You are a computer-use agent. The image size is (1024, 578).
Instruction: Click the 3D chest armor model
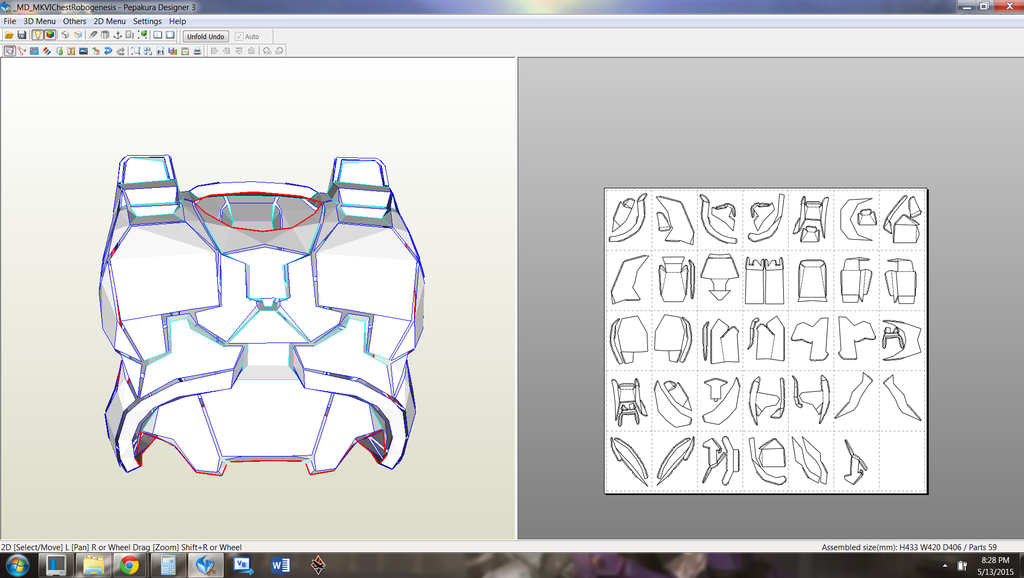point(261,313)
